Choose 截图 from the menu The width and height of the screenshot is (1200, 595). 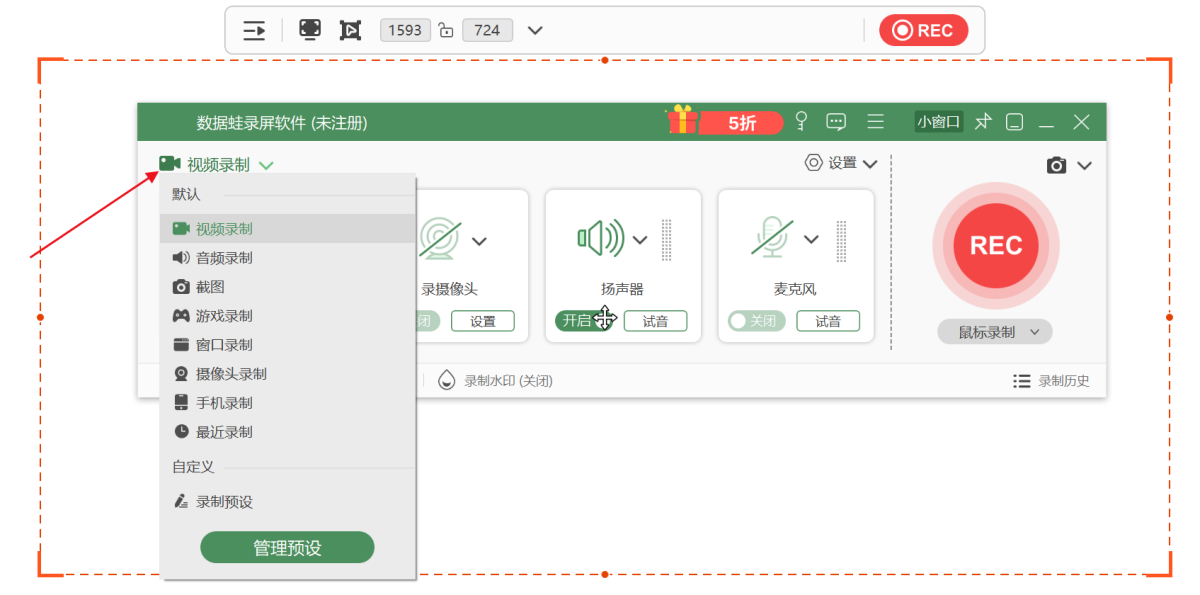point(287,287)
